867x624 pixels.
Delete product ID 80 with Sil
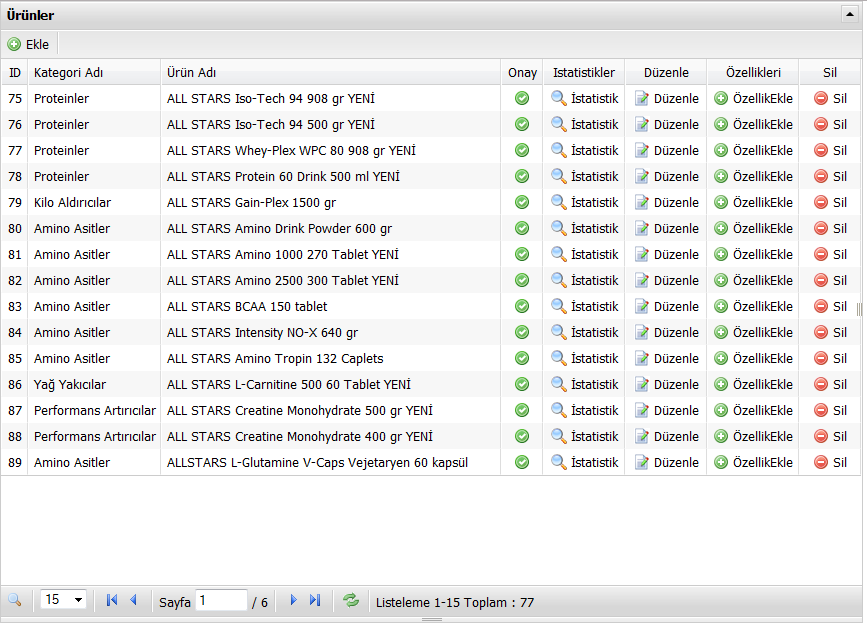pyautogui.click(x=831, y=228)
